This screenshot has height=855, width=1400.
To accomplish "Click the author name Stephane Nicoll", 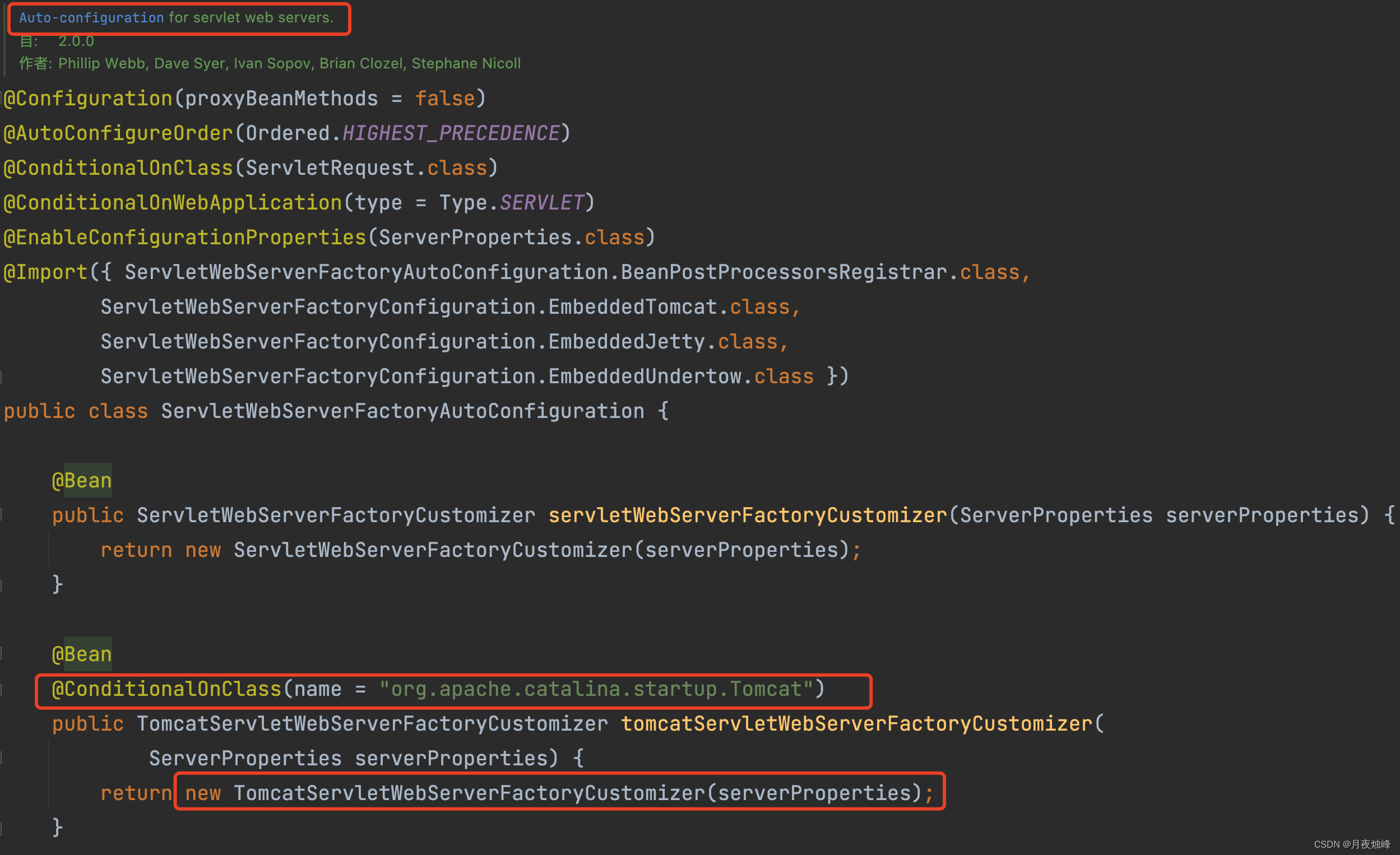I will (466, 63).
